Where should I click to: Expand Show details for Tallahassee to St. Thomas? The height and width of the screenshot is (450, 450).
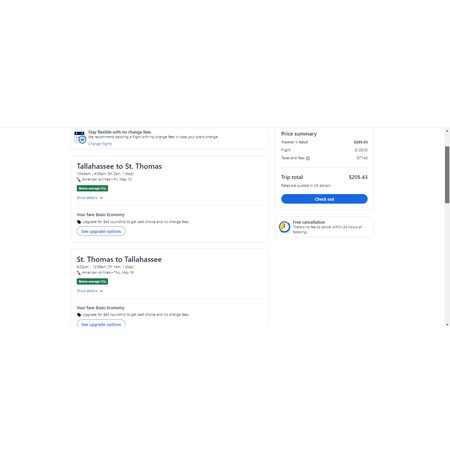pos(90,198)
